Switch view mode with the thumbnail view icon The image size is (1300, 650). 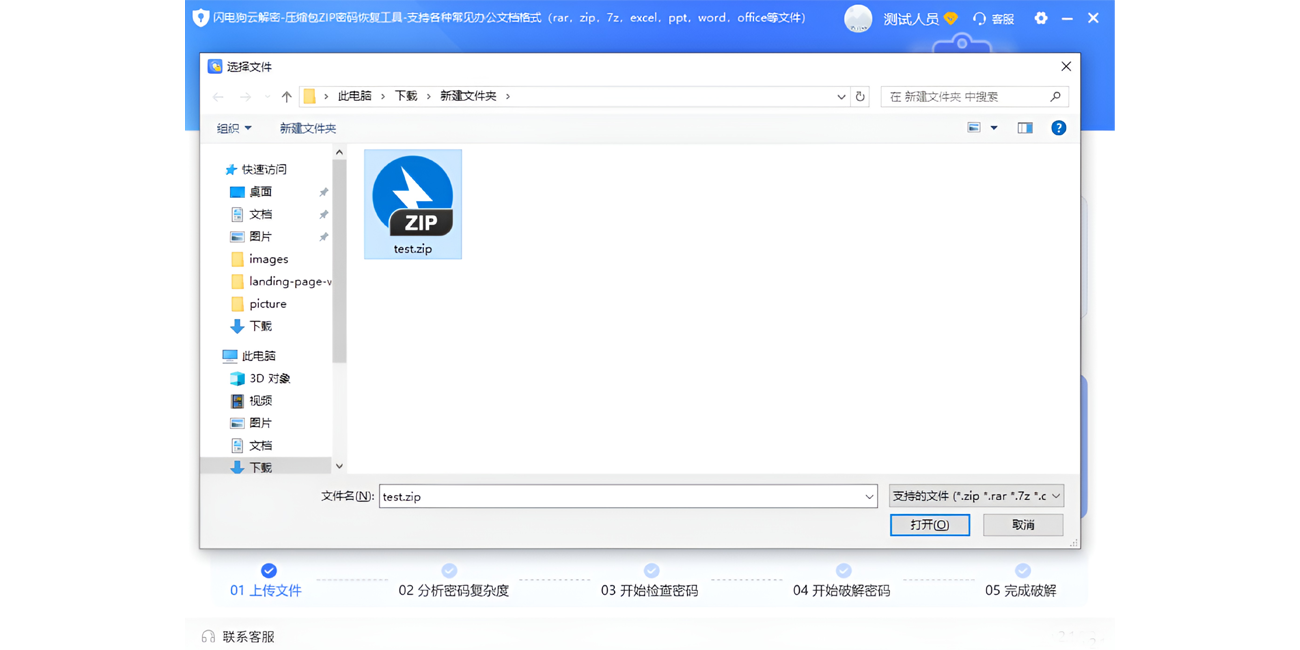click(x=974, y=127)
